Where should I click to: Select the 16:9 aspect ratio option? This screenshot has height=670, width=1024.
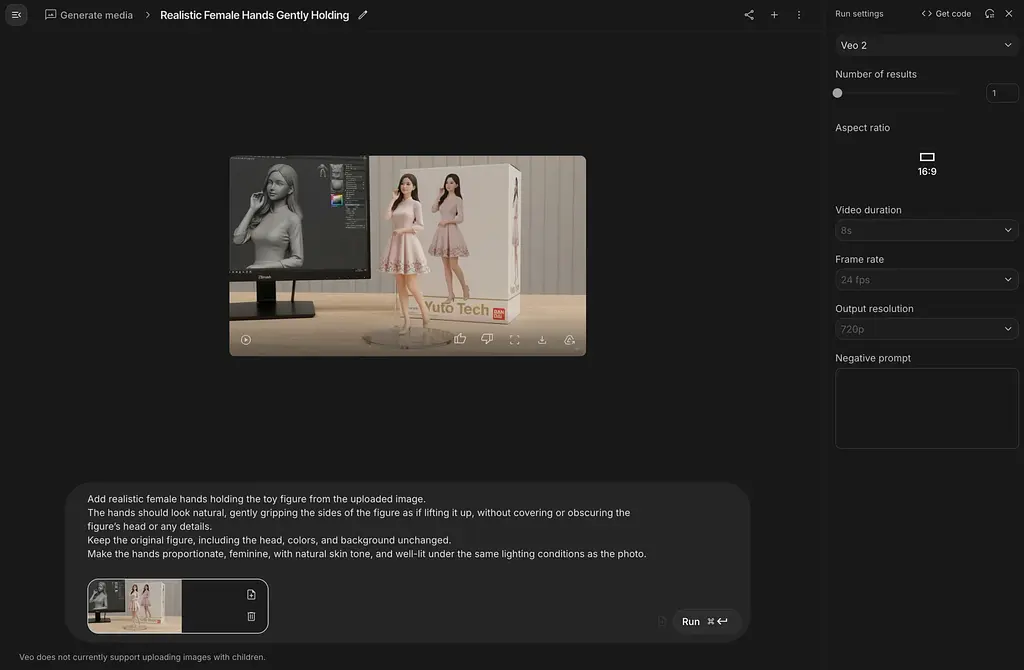(926, 162)
